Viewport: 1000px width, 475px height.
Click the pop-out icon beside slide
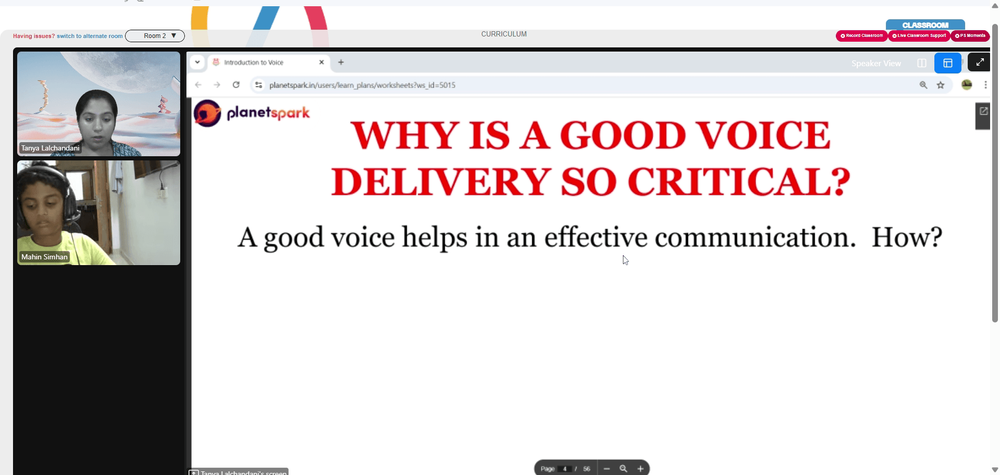(983, 112)
